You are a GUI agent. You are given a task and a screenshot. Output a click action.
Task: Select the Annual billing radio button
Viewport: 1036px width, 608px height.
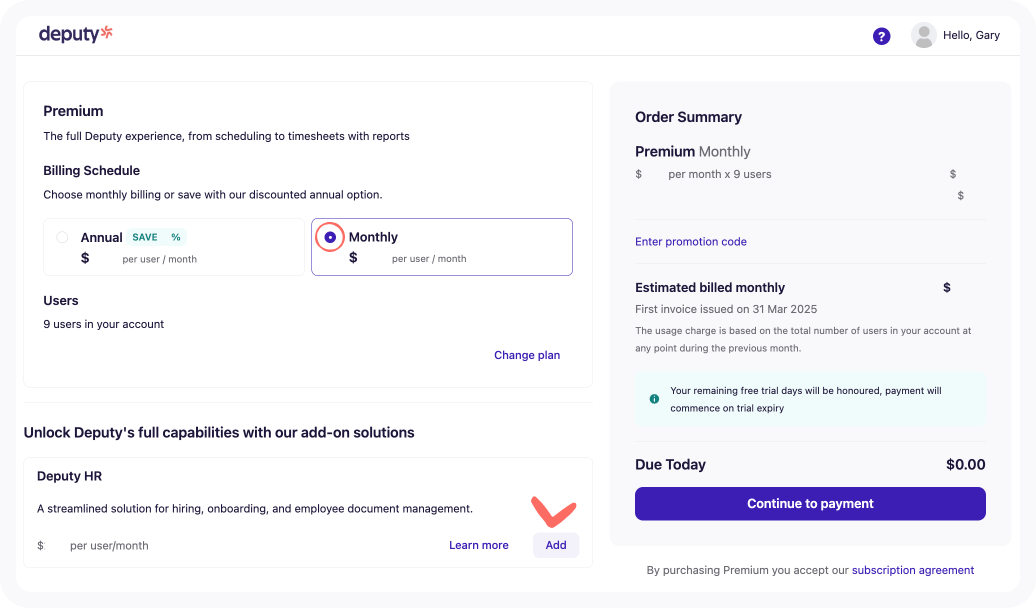[62, 237]
